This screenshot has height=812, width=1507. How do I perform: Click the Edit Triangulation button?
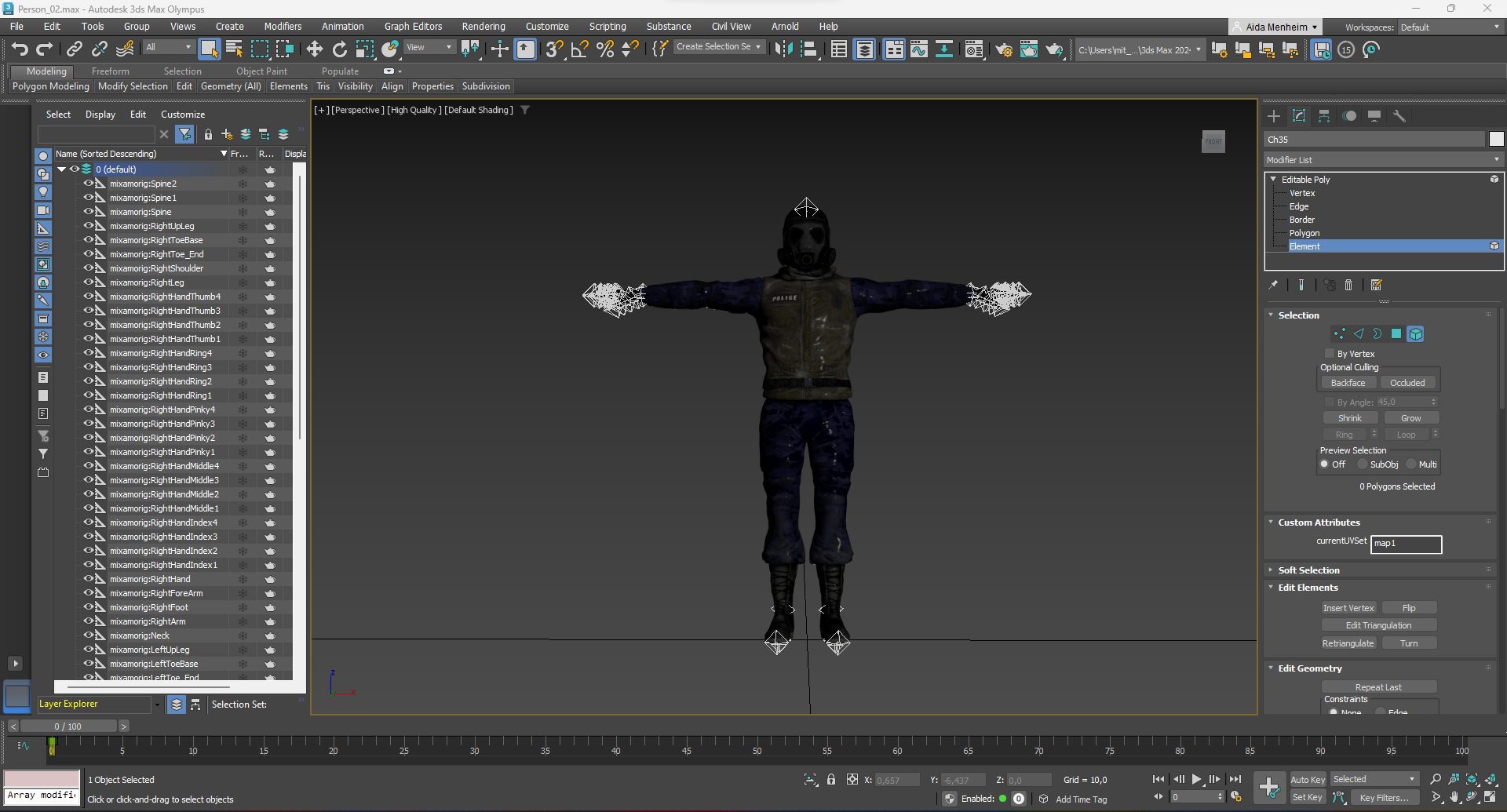pyautogui.click(x=1378, y=625)
